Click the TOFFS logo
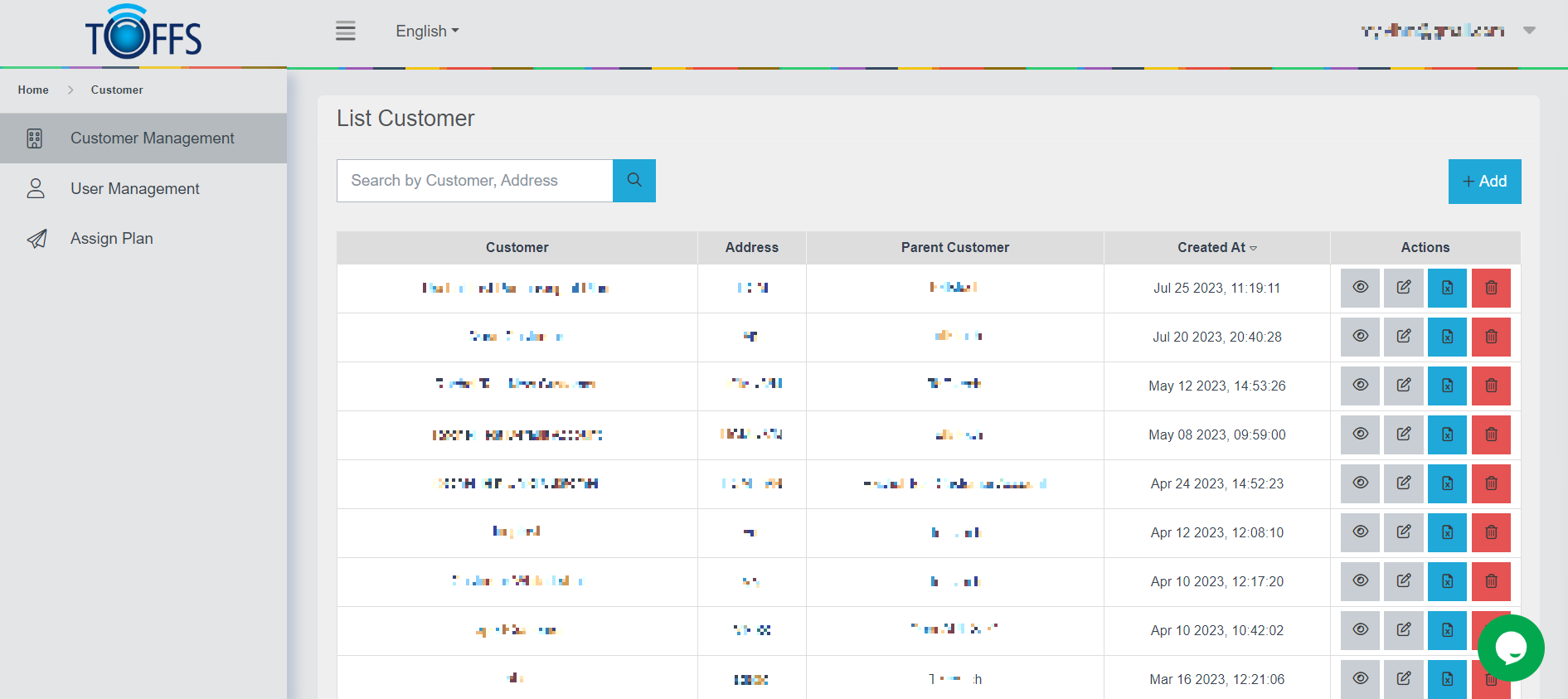This screenshot has height=699, width=1568. 143,33
